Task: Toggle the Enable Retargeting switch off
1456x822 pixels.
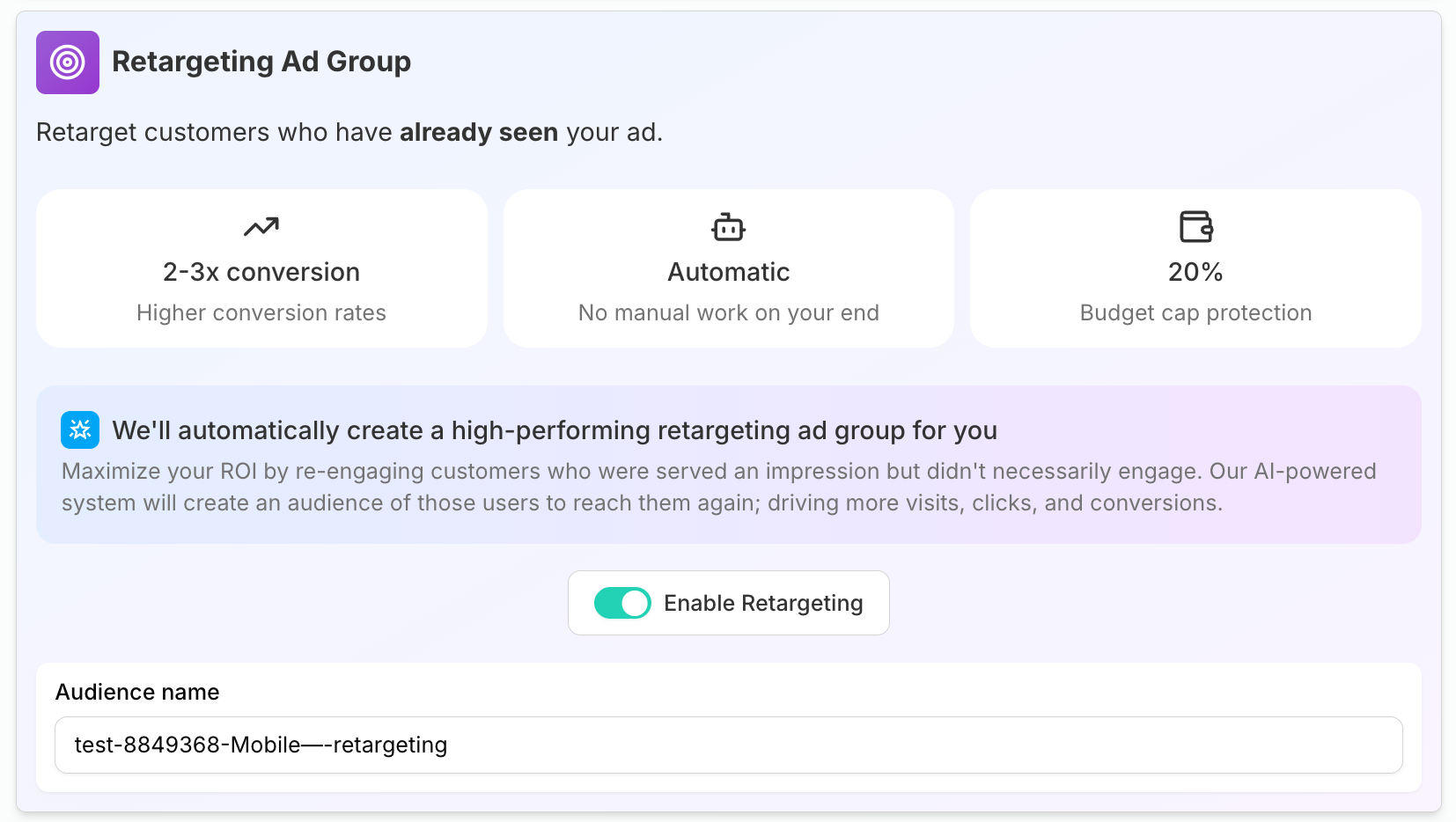Action: click(622, 603)
